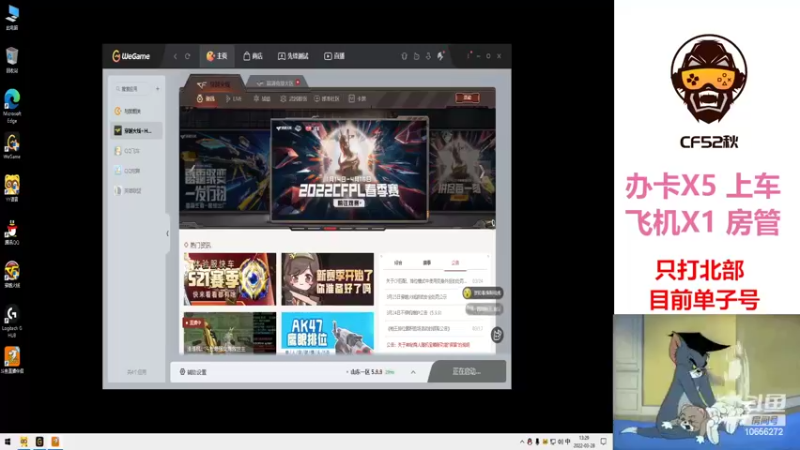Click the folder icon in WeGame header
Viewport: 800px width, 450px height.
tap(416, 56)
